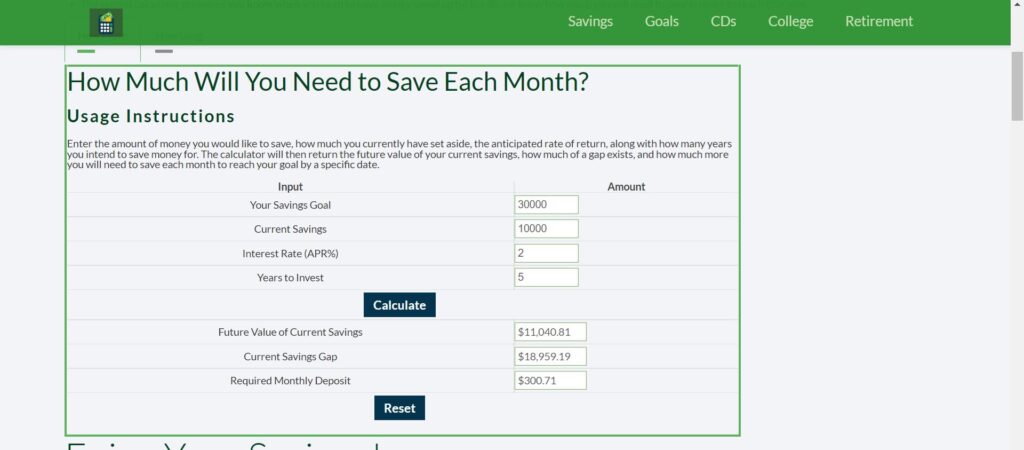Click the 'Future Value of Current Savings' label
Image resolution: width=1024 pixels, height=450 pixels.
[x=290, y=332]
